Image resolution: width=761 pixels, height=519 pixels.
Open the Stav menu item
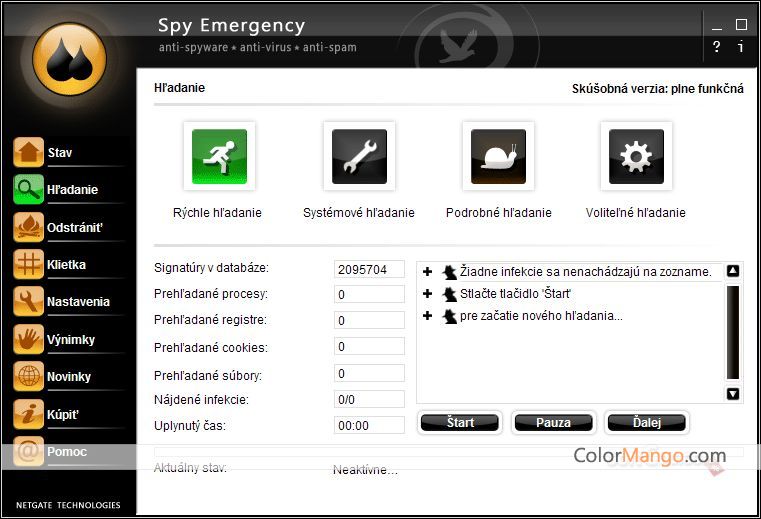point(60,153)
